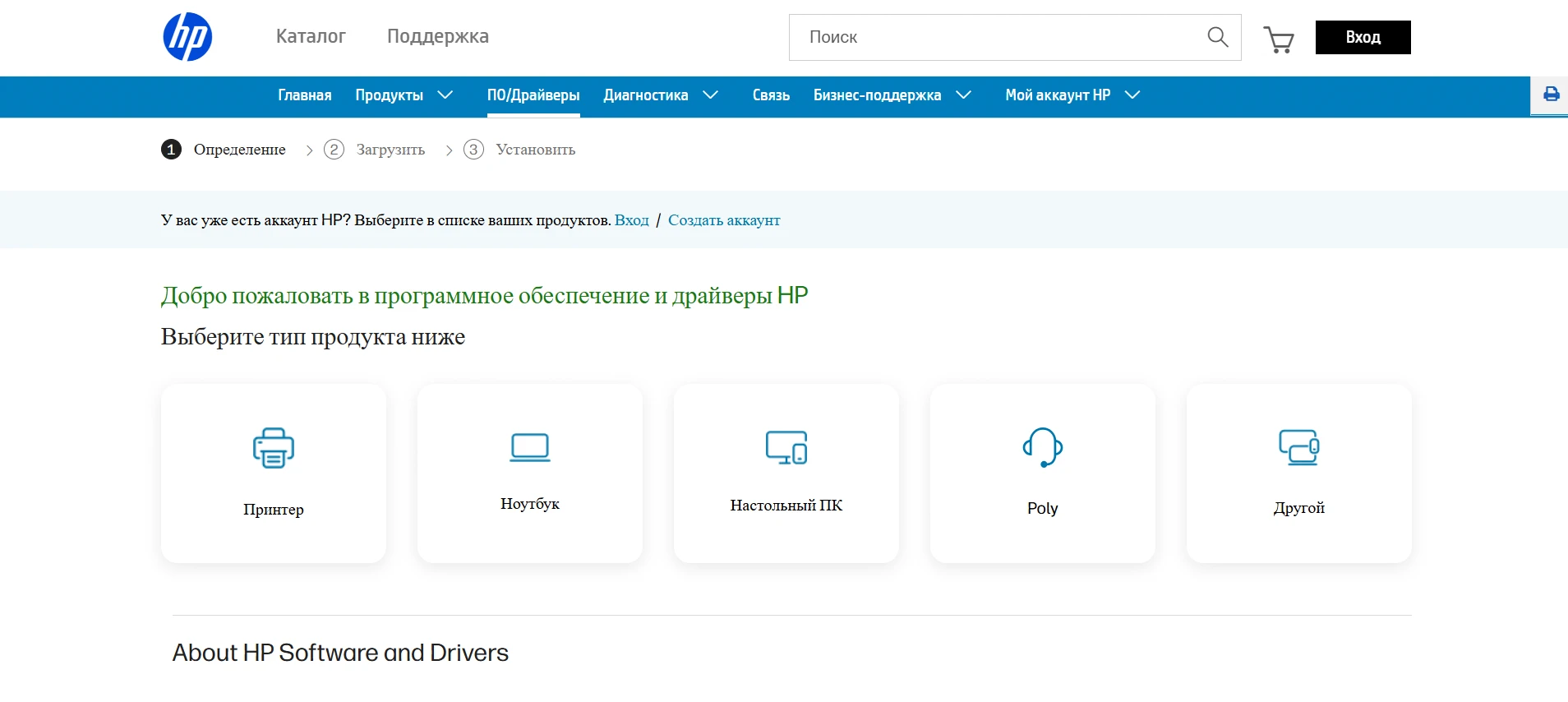Follow the Создать аккаунт link

[724, 220]
